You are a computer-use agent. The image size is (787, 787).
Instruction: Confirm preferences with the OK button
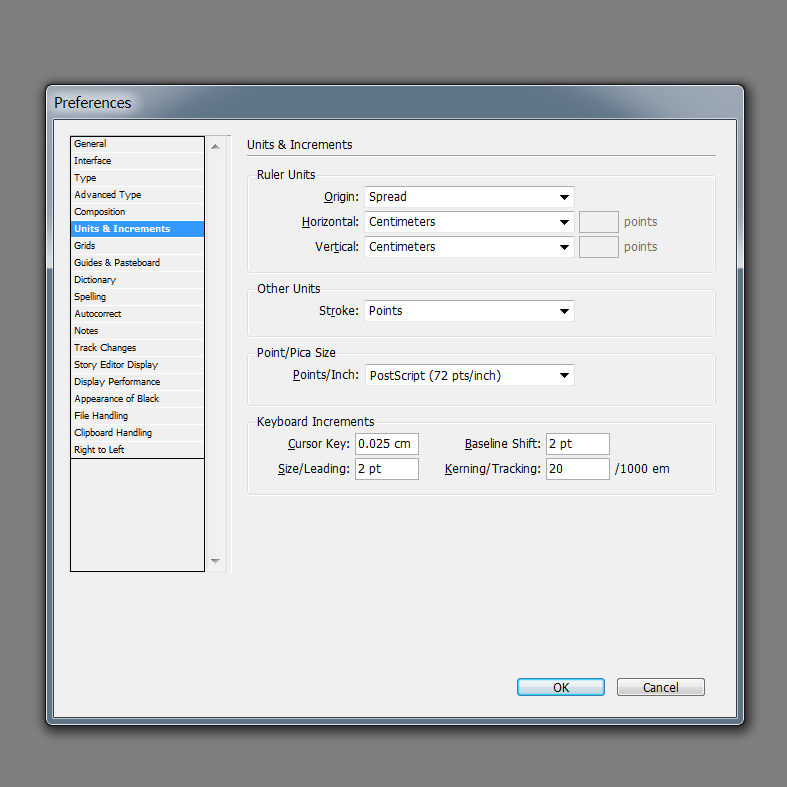pyautogui.click(x=561, y=687)
